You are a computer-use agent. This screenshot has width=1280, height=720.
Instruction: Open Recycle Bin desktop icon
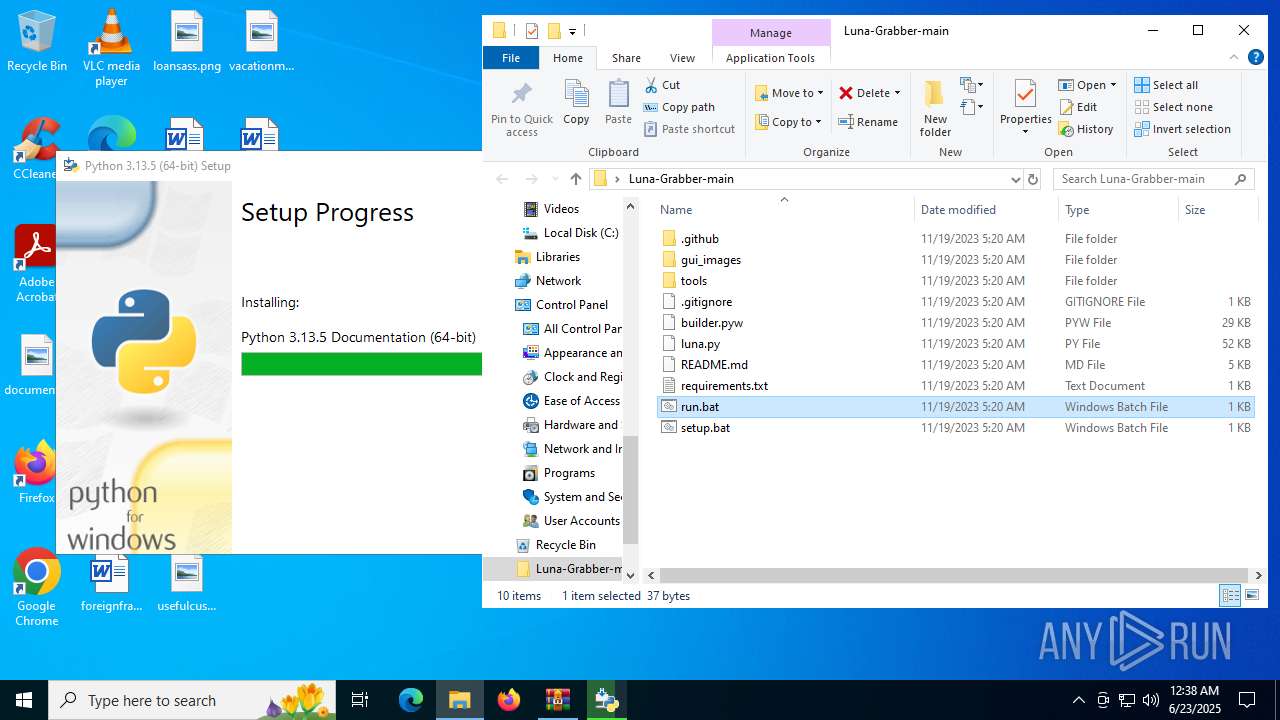click(37, 42)
